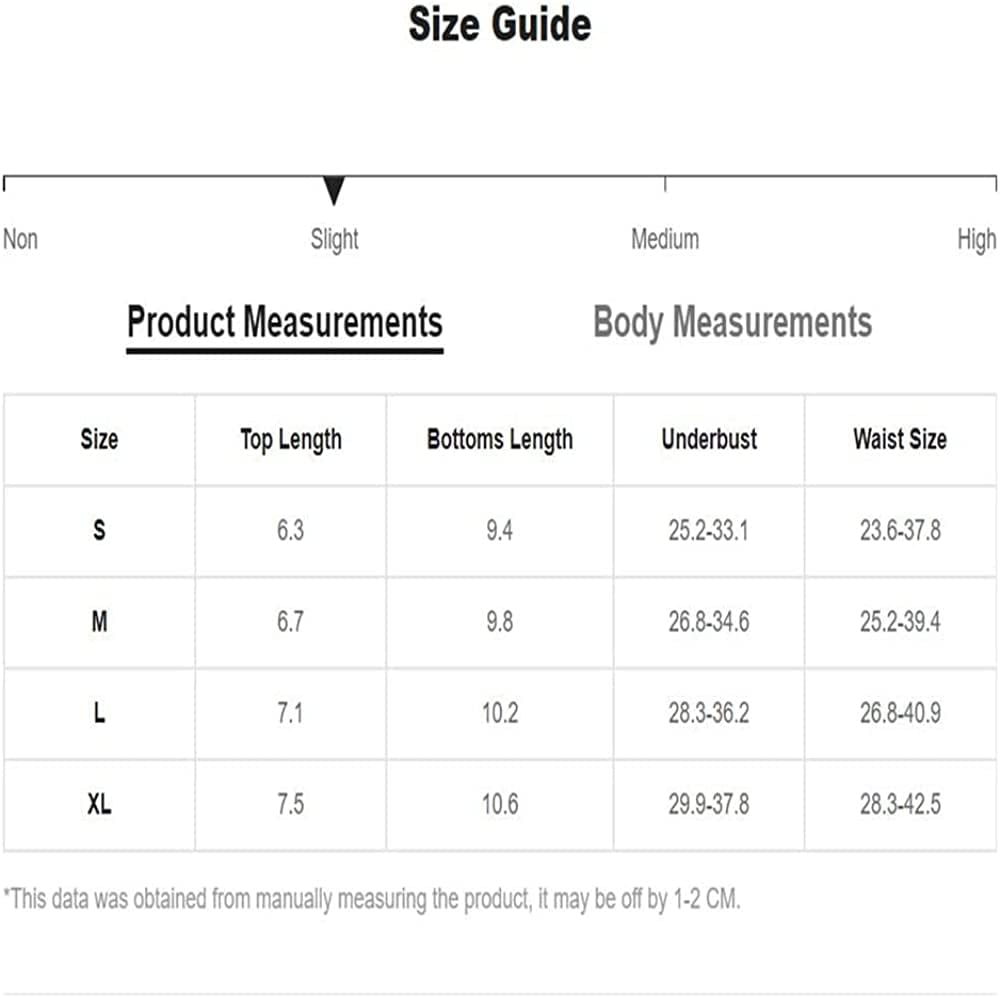Click the Slight stretch label
This screenshot has height=998, width=1000.
coord(334,240)
